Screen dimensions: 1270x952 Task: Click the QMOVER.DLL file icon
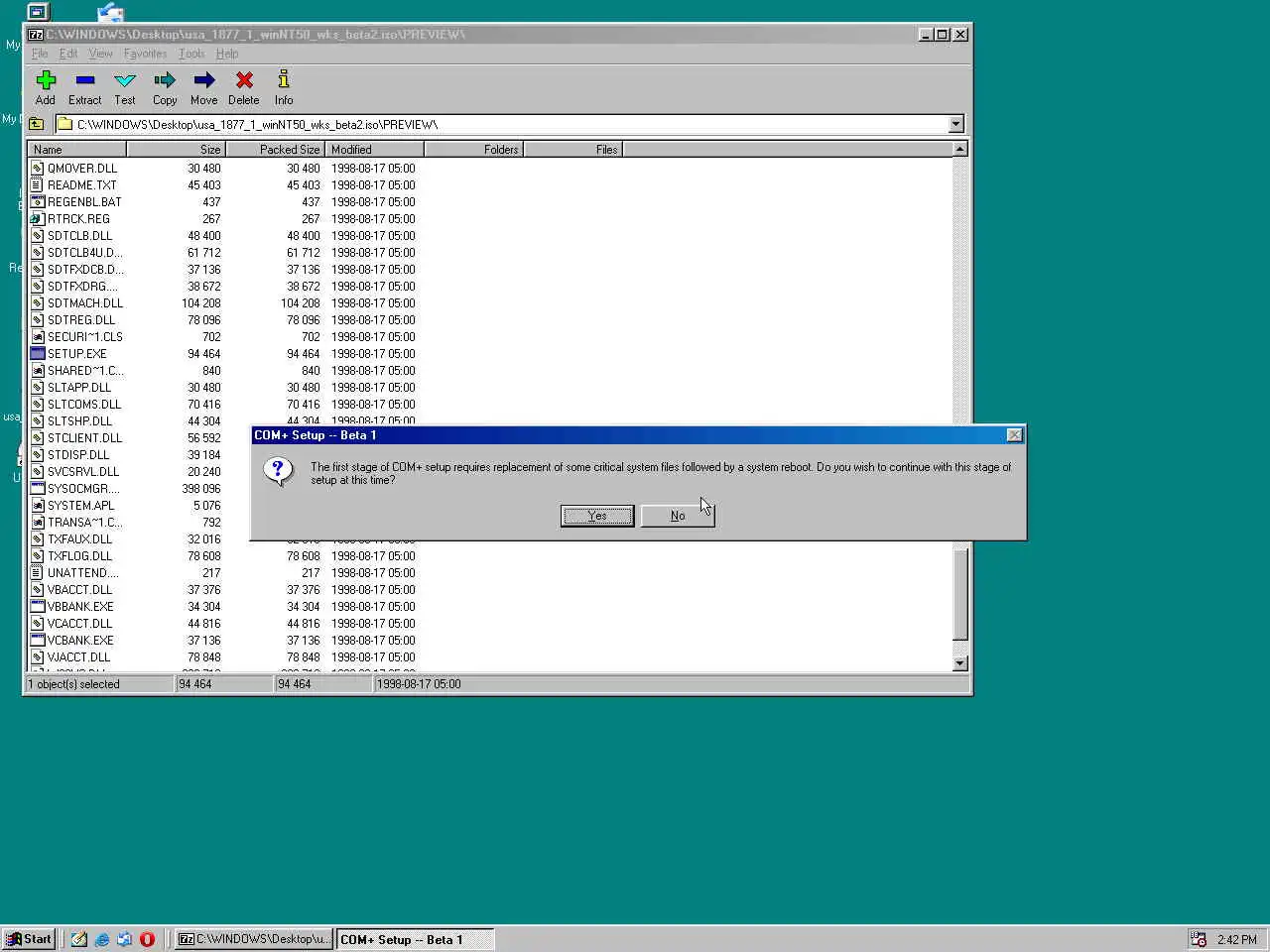click(38, 168)
